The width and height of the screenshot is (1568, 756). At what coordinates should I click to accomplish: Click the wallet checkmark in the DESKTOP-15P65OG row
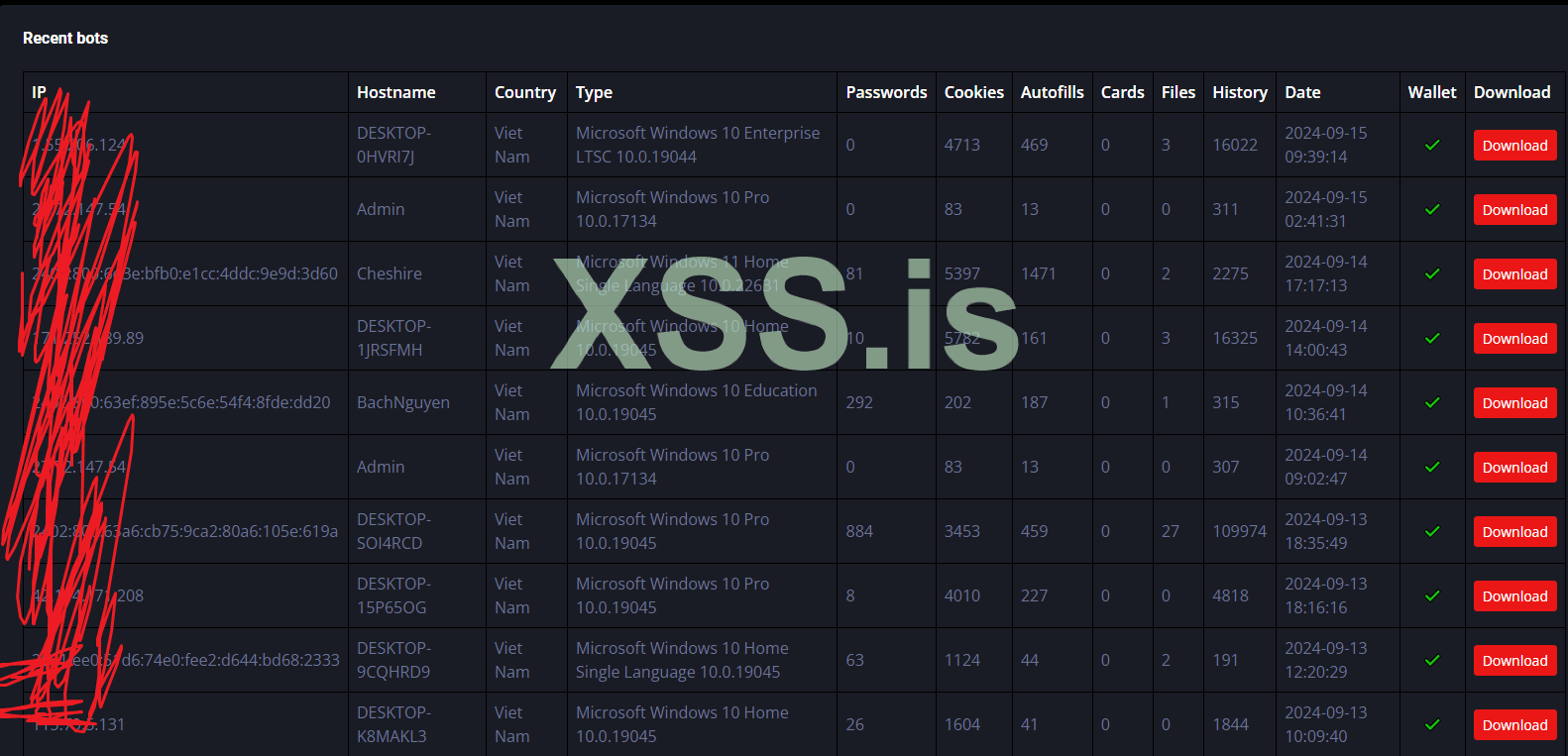(x=1432, y=595)
